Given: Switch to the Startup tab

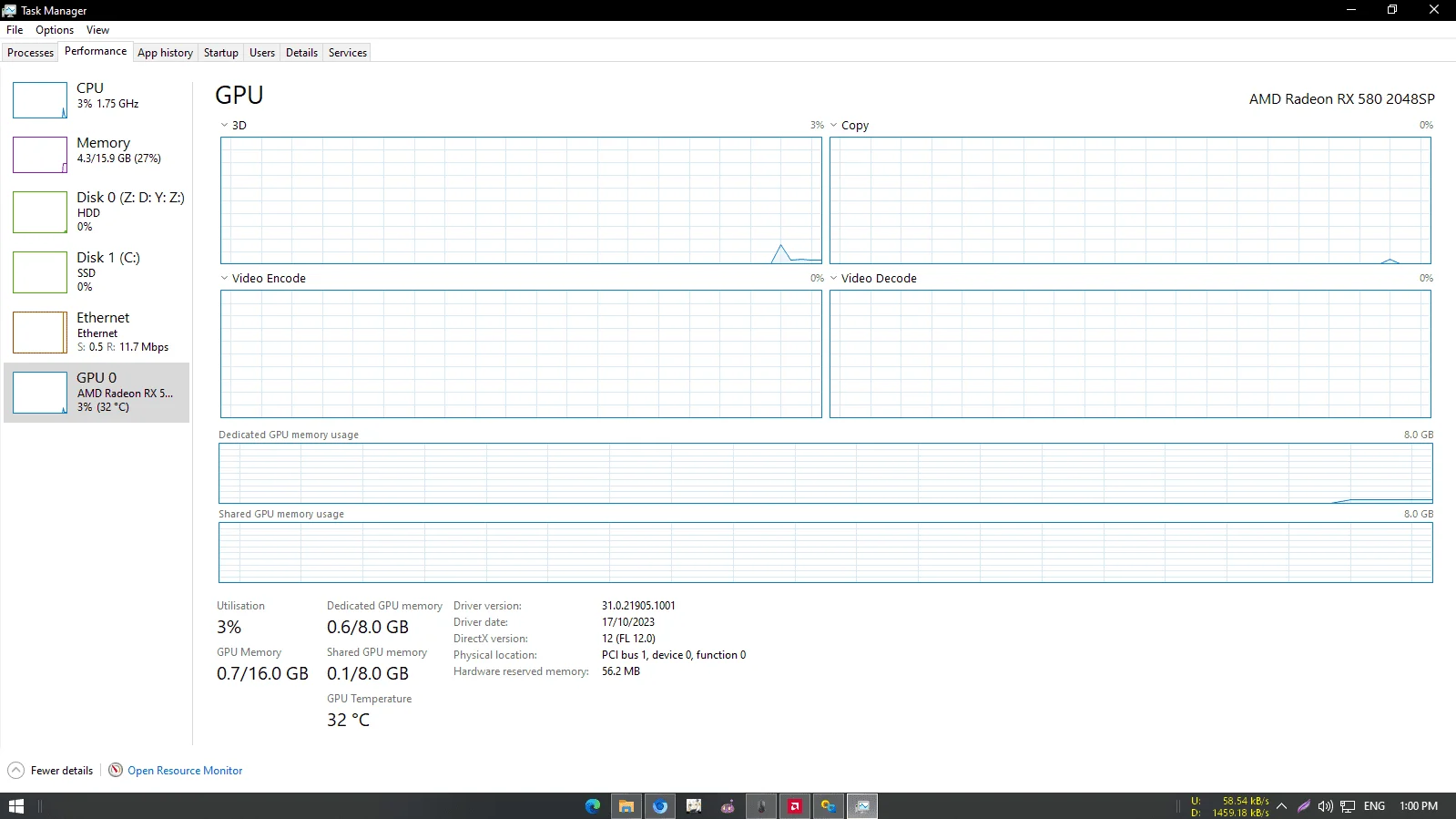Looking at the screenshot, I should click(x=220, y=53).
